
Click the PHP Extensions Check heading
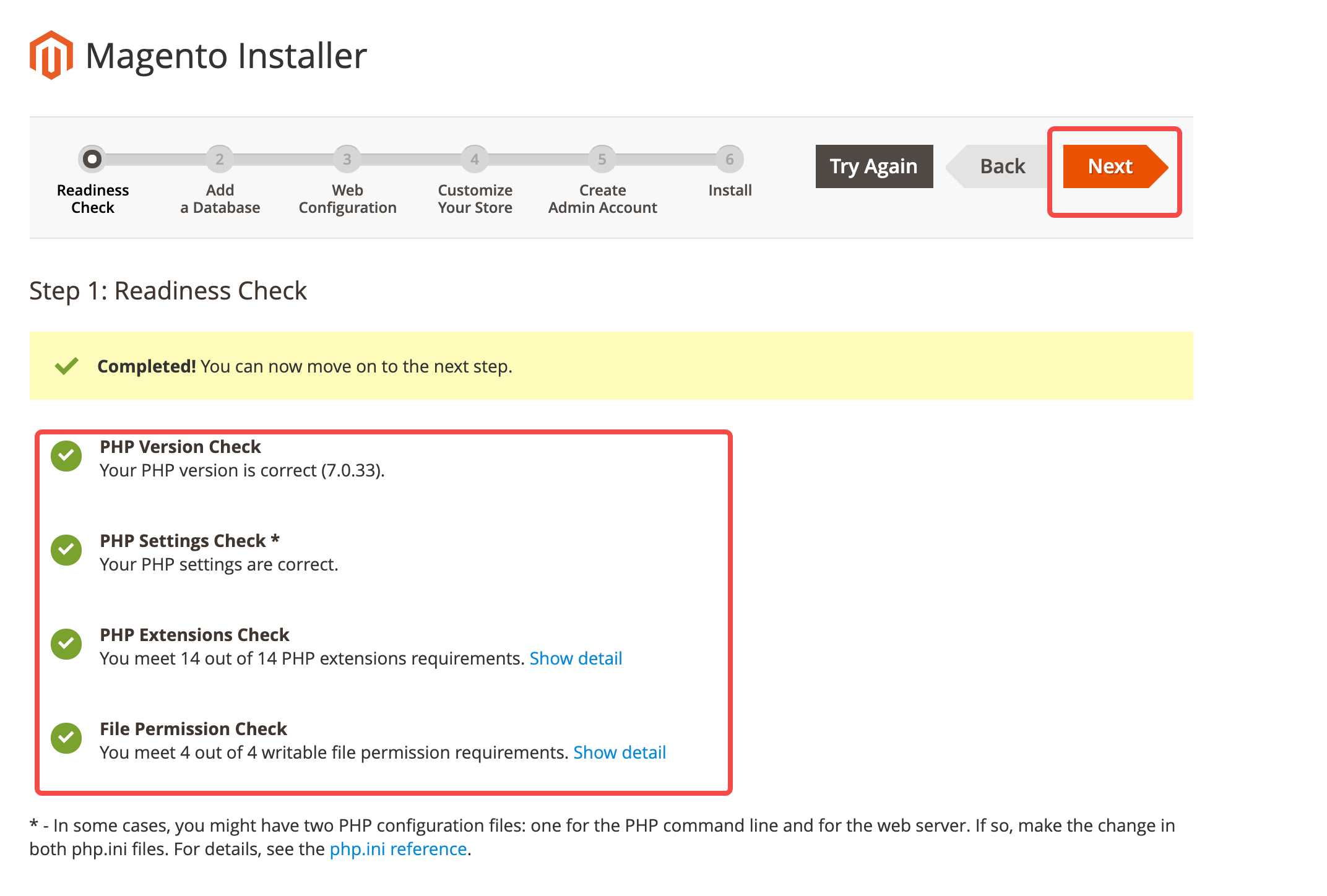pyautogui.click(x=195, y=635)
